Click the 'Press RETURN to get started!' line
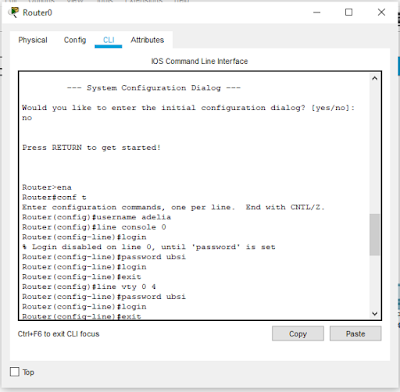 coord(92,147)
